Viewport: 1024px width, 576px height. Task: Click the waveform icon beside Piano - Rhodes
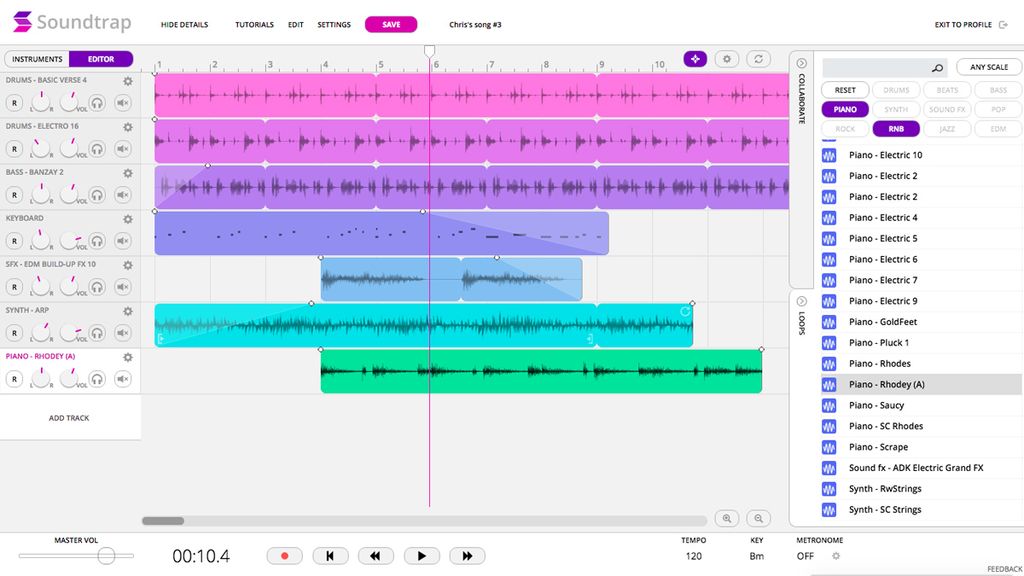(828, 363)
